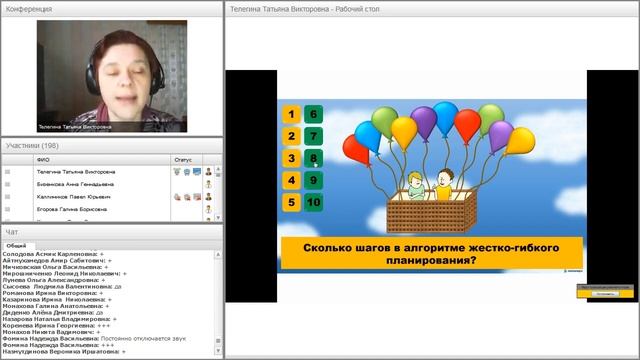This screenshot has width=640, height=360.
Task: Click third status icon for Калинников Павел Юрьевич
Action: tap(197, 197)
